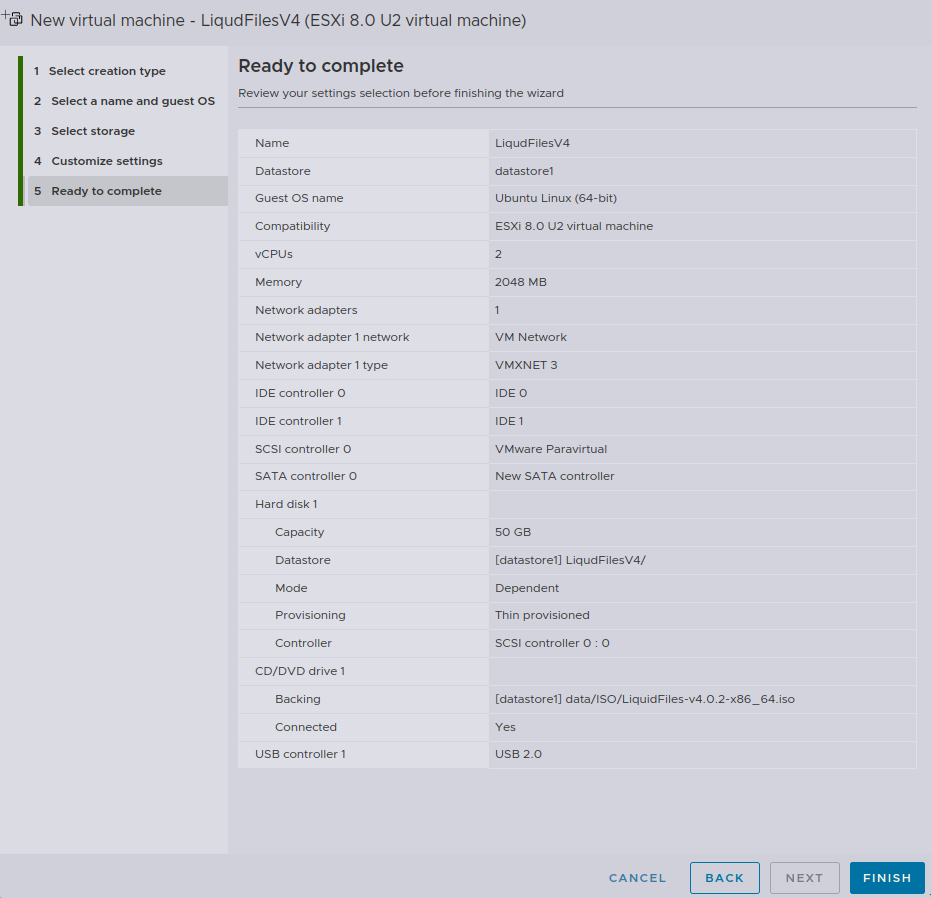This screenshot has width=932, height=898.
Task: Select the CD/DVD Backing row with LiquidFiles ISO
Action: click(x=577, y=699)
